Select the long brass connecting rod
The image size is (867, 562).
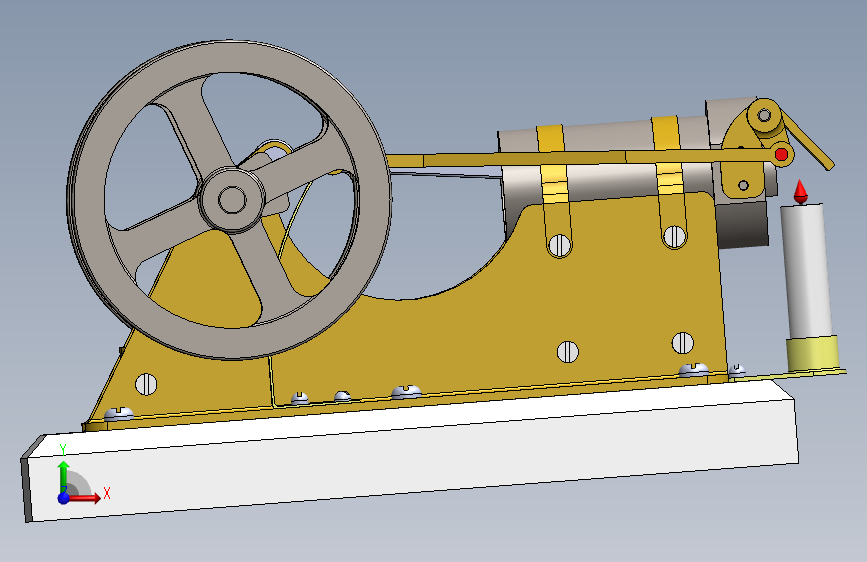(581, 158)
